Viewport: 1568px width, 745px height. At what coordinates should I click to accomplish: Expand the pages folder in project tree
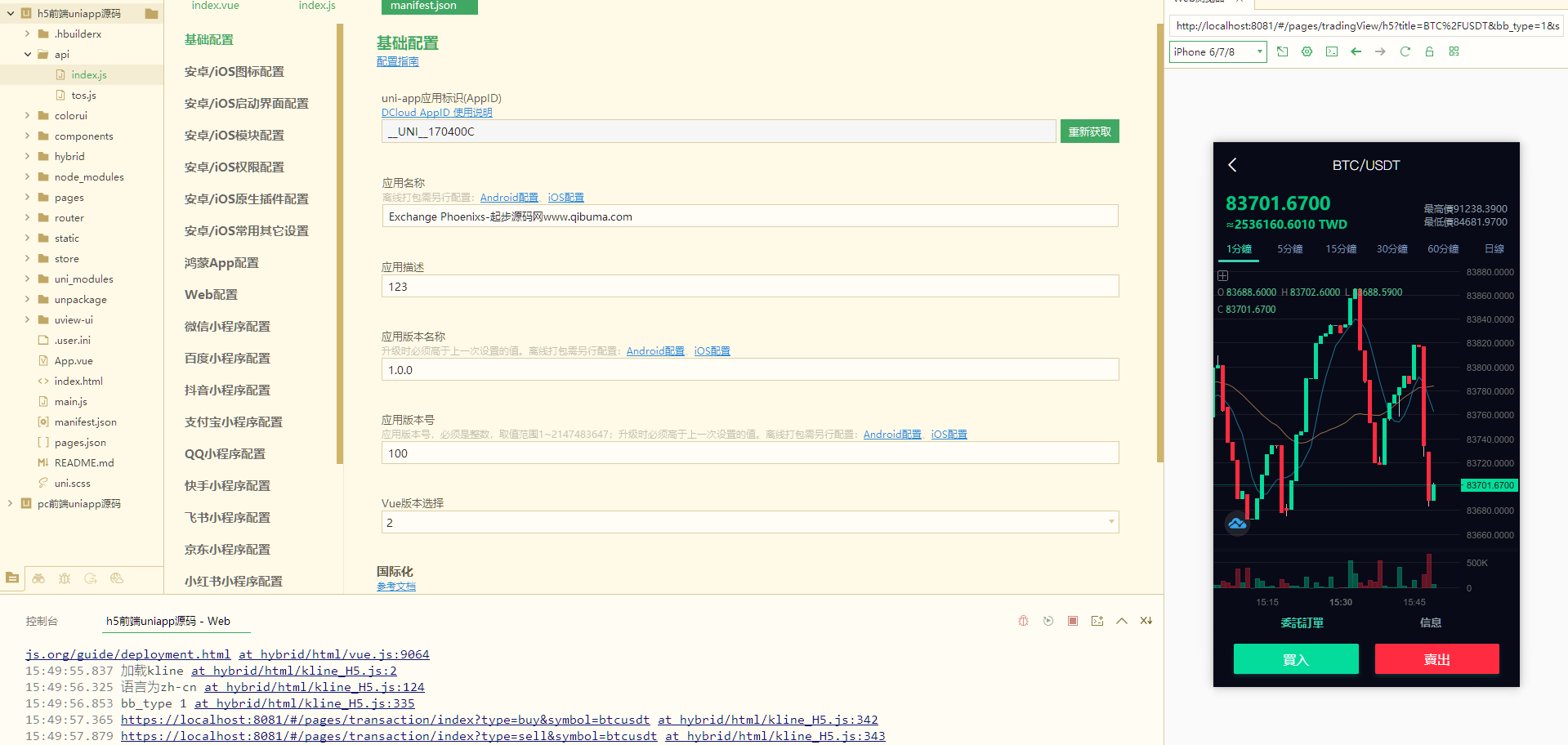[28, 198]
